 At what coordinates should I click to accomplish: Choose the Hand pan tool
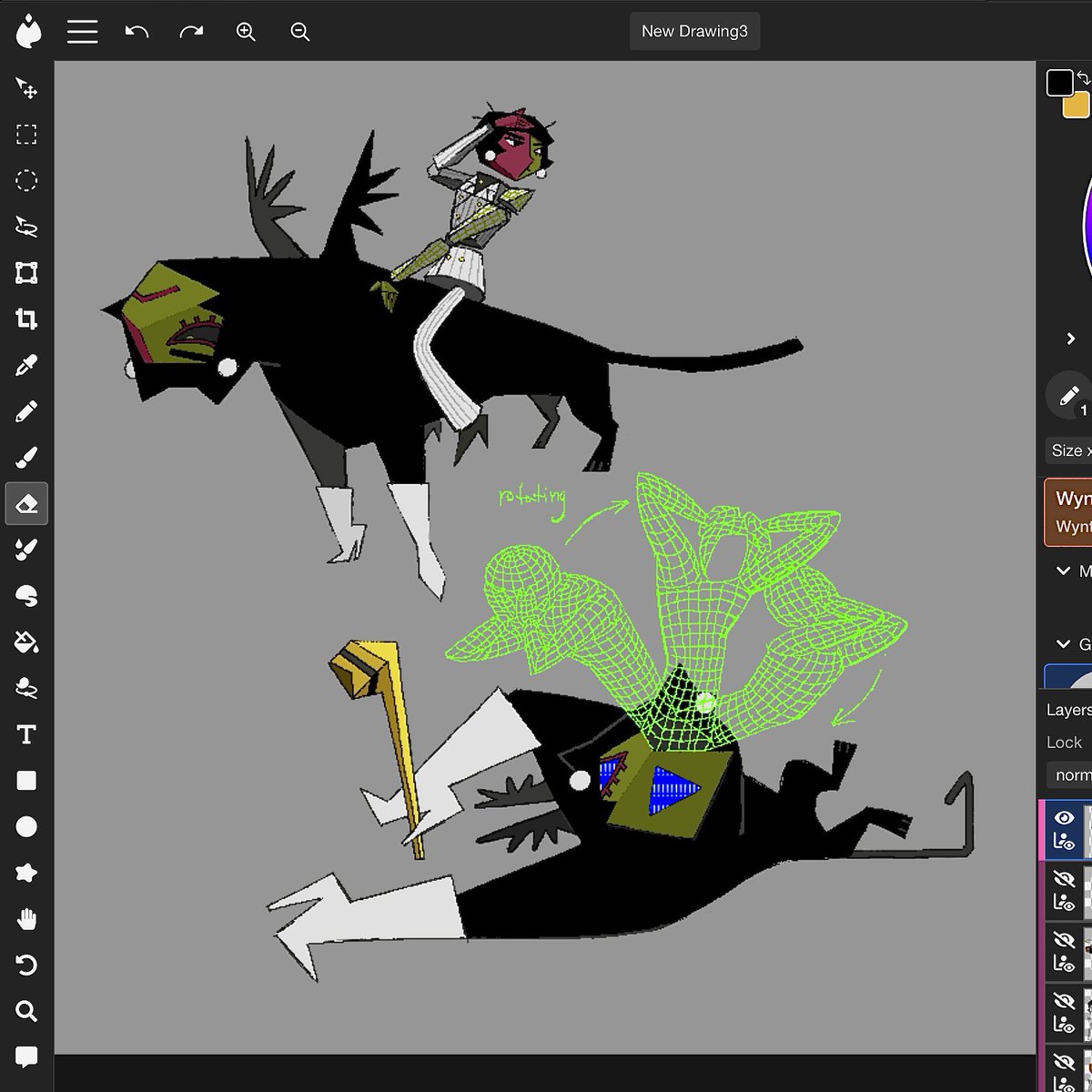click(26, 919)
